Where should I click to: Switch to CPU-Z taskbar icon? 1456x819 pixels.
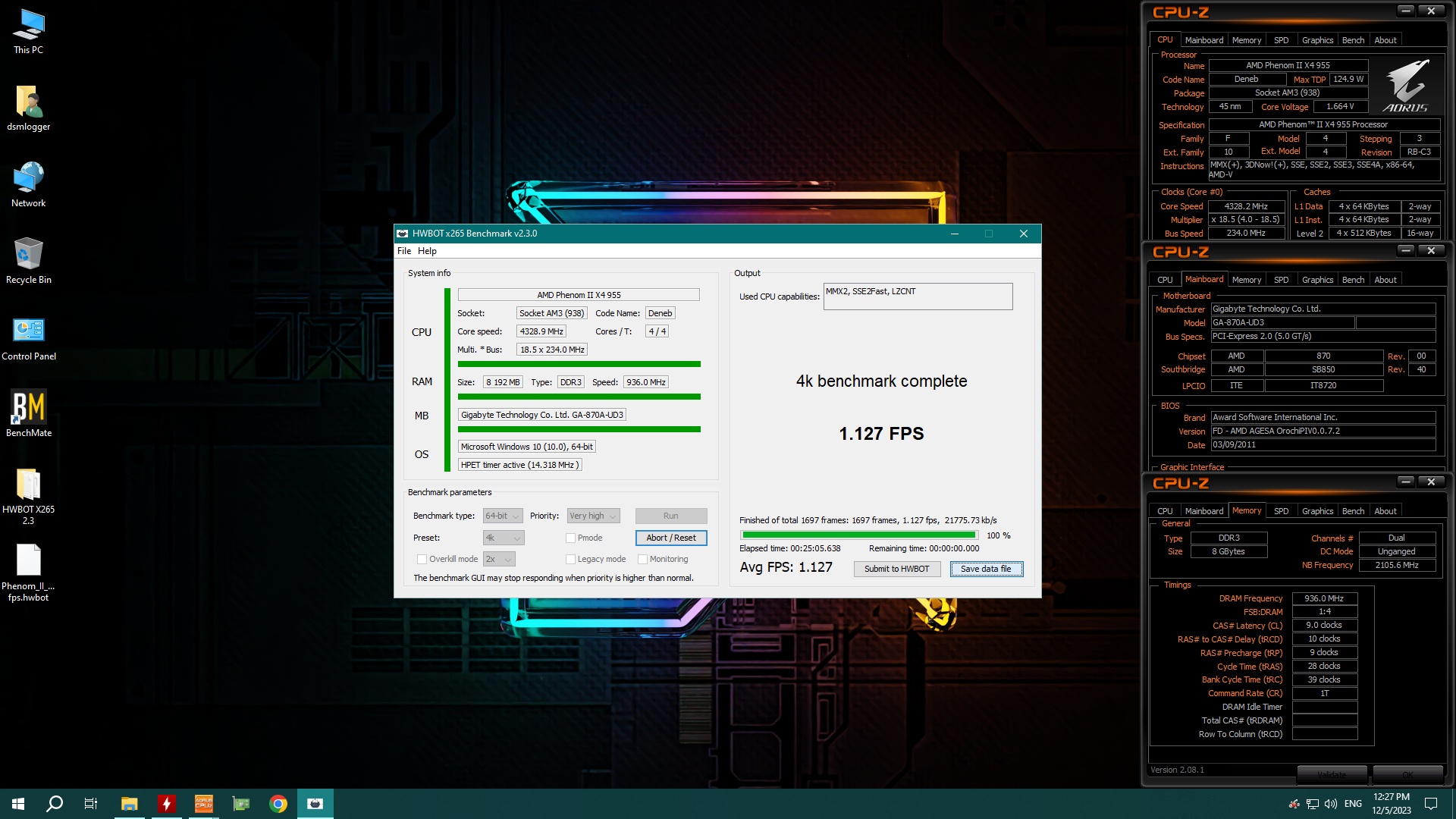pyautogui.click(x=204, y=804)
